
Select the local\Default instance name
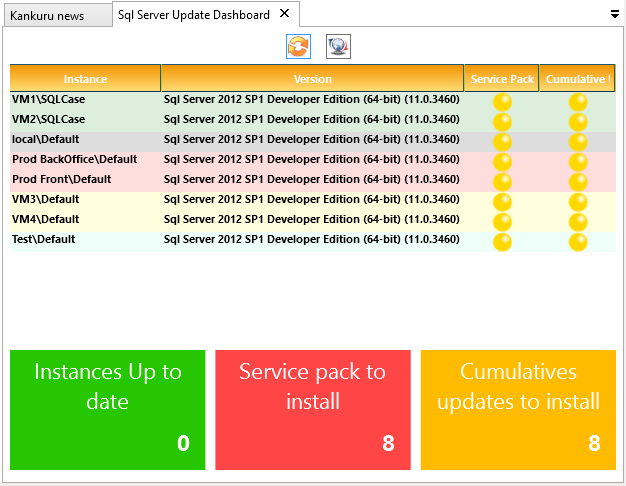[x=46, y=139]
